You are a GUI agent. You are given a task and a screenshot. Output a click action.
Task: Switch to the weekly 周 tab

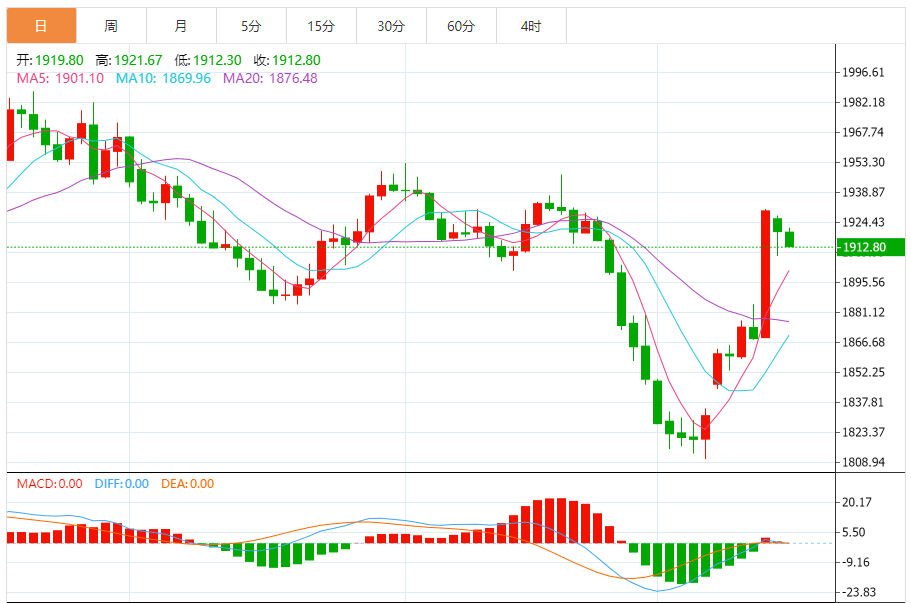[x=111, y=26]
